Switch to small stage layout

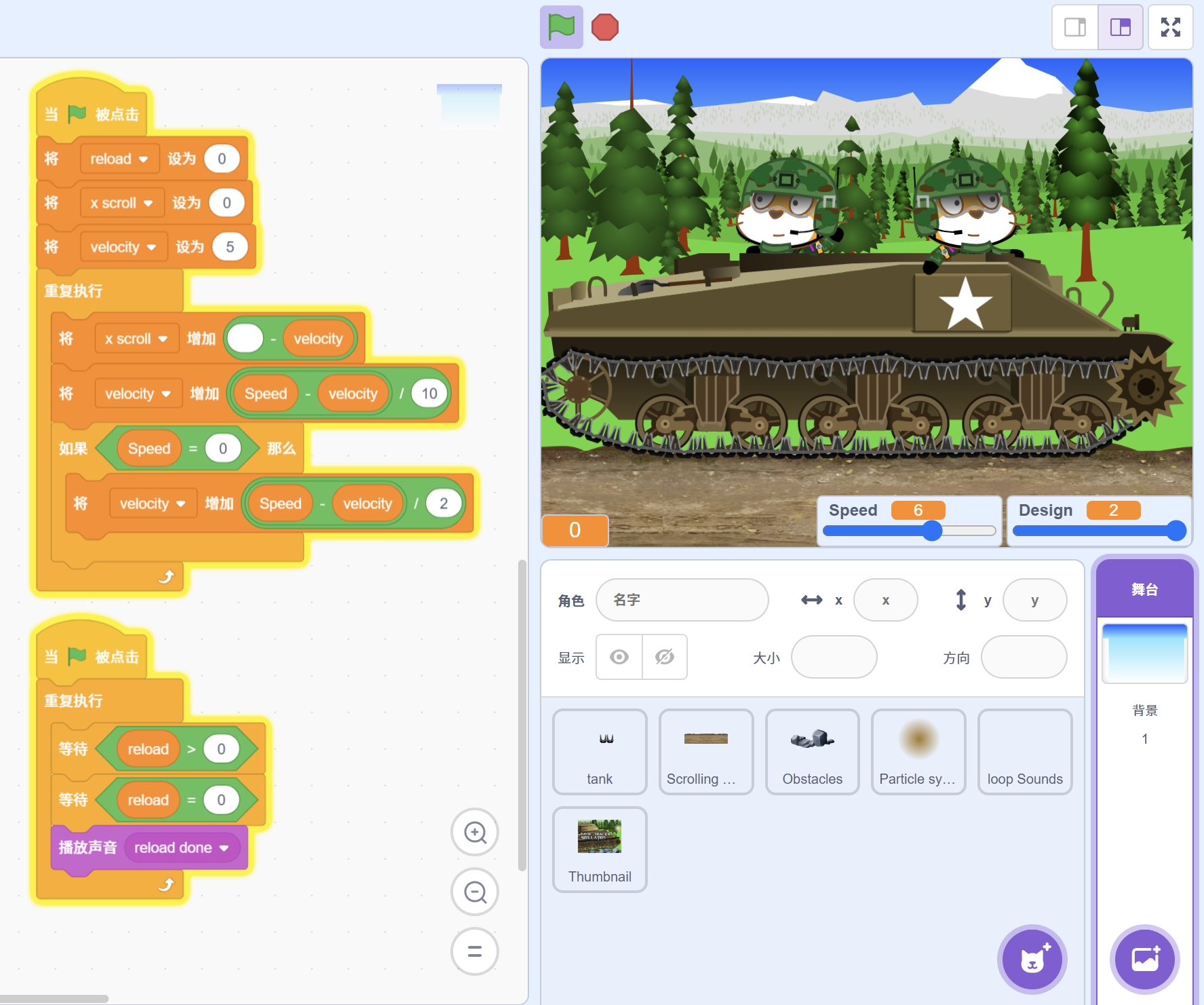click(1075, 27)
